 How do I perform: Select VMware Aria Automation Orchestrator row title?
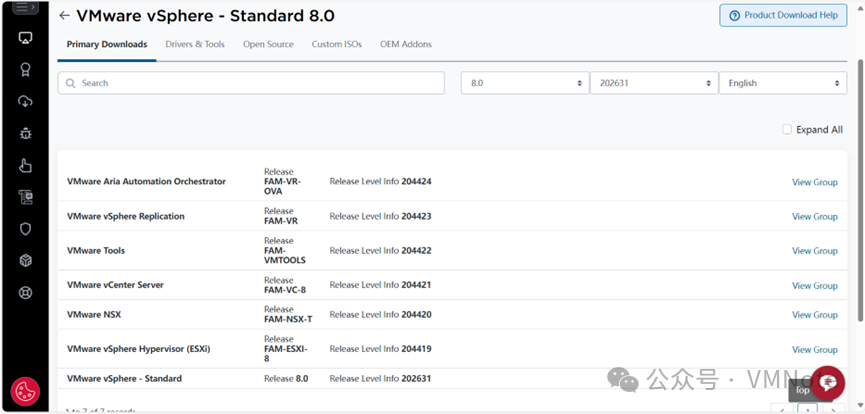(146, 182)
